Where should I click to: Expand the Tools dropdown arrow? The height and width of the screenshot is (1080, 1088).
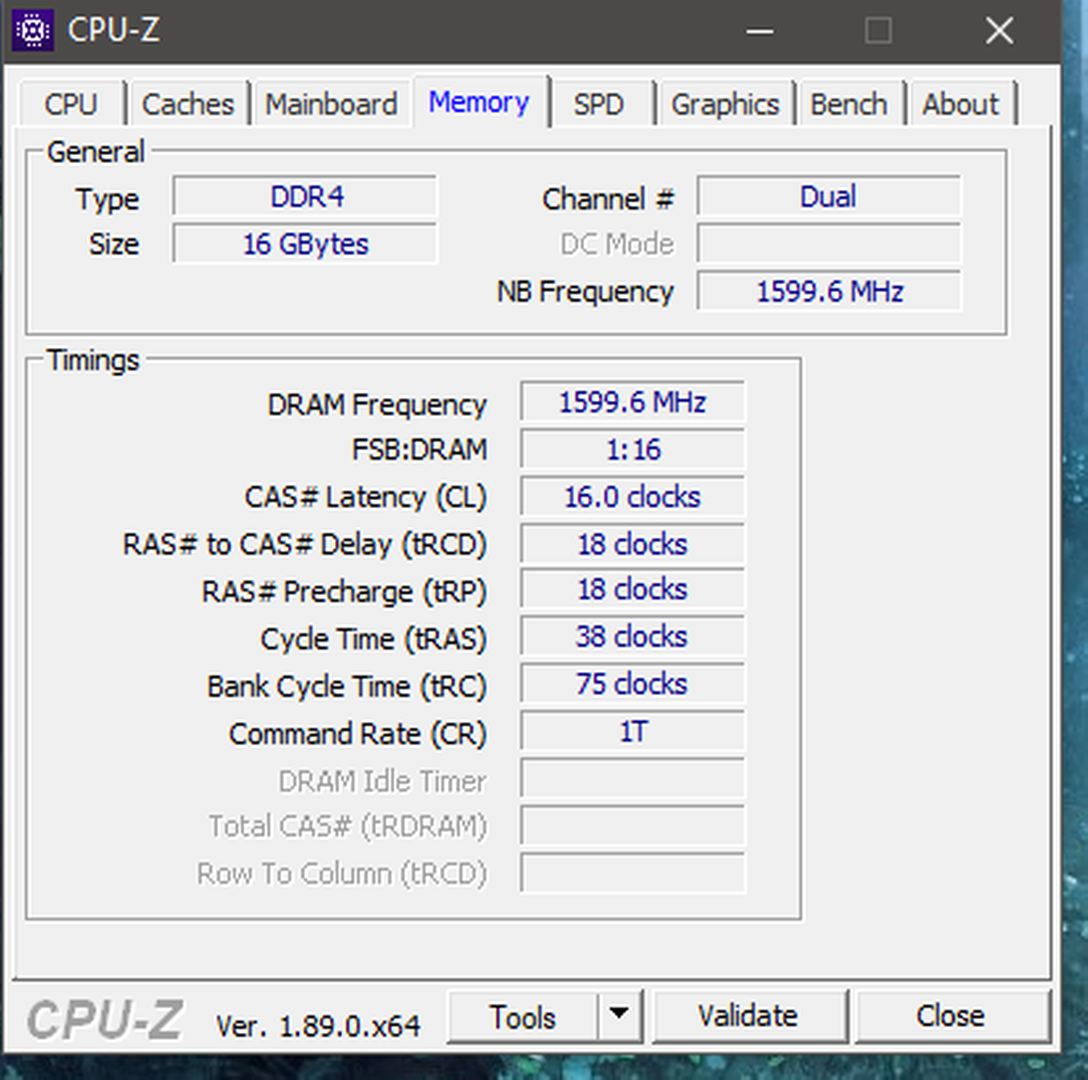pos(619,1015)
